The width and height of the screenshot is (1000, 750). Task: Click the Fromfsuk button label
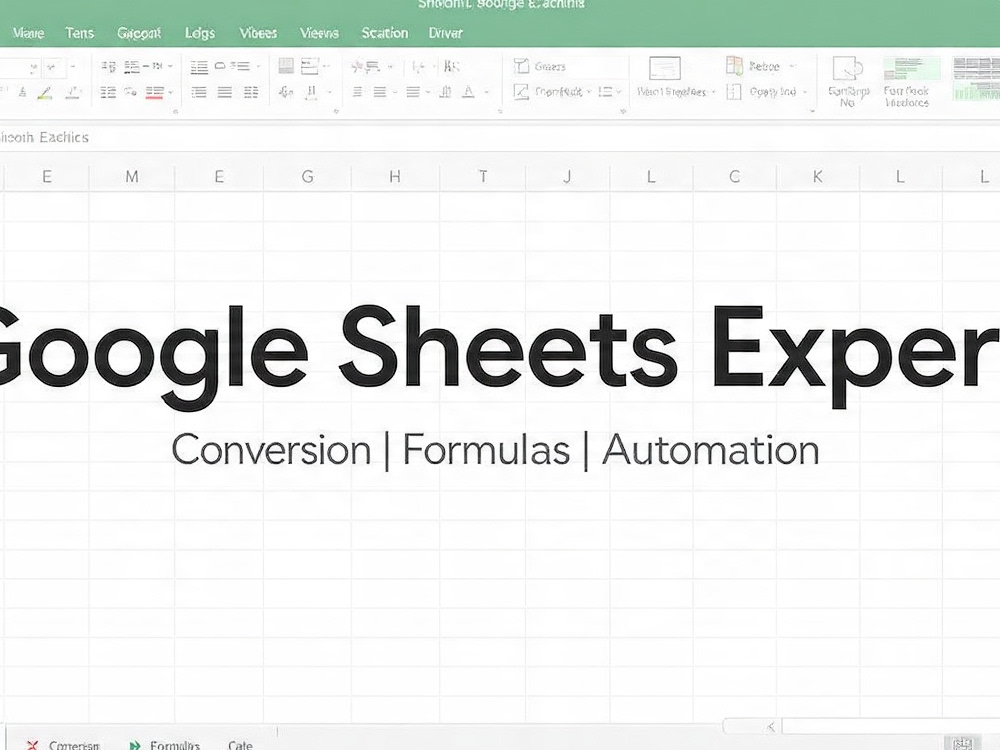pos(559,92)
